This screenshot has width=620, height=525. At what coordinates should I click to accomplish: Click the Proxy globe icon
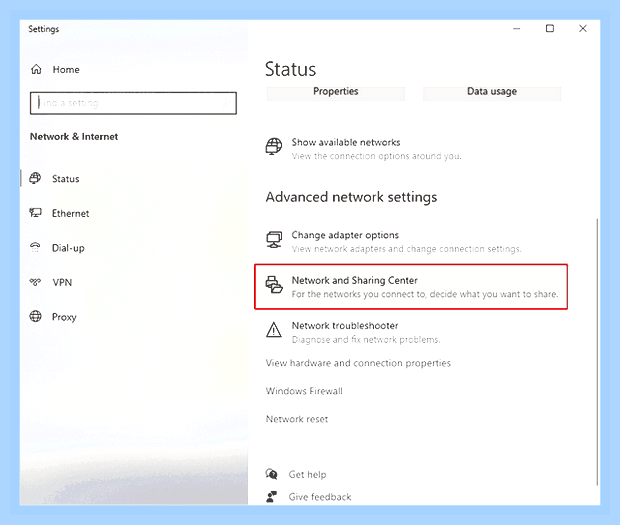pos(36,316)
